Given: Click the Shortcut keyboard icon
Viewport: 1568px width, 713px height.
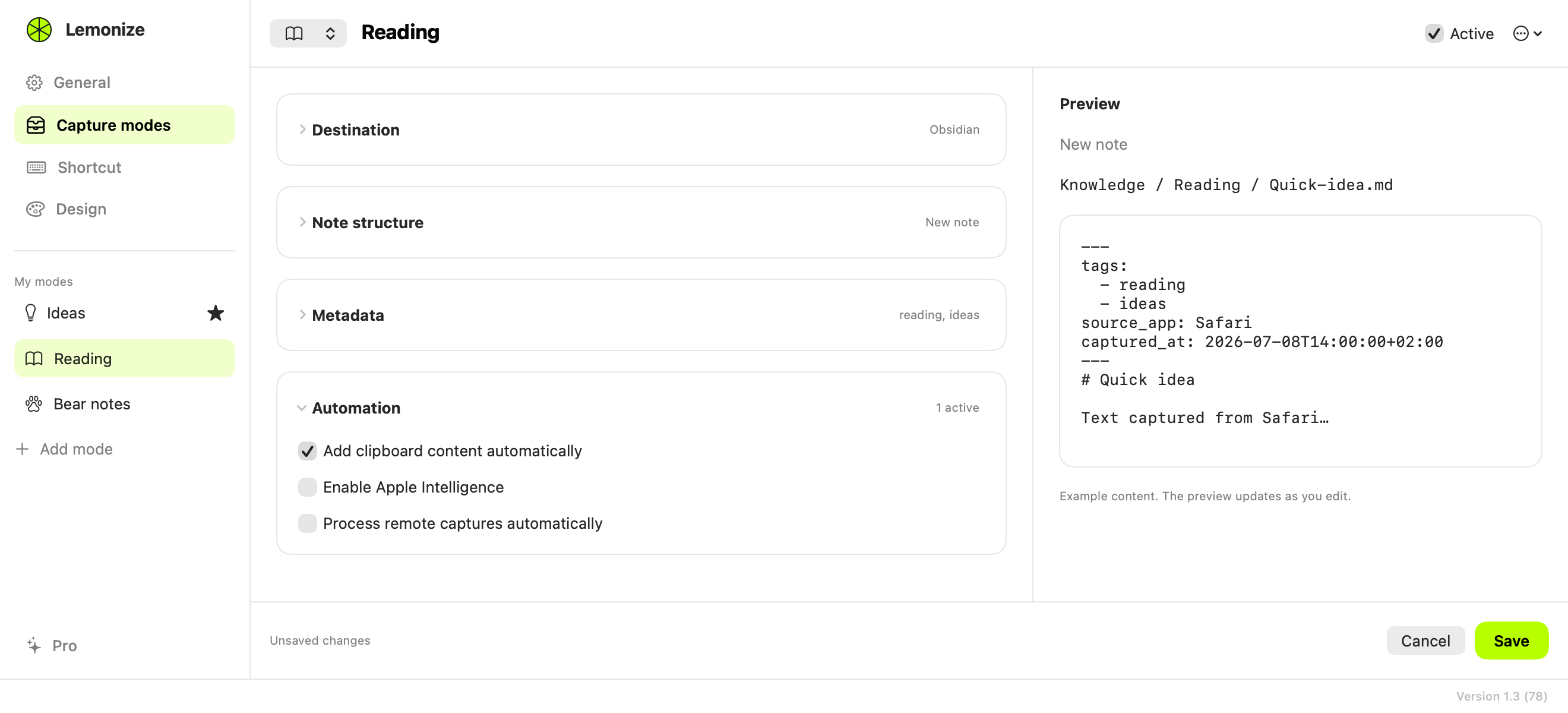Looking at the screenshot, I should tap(36, 168).
